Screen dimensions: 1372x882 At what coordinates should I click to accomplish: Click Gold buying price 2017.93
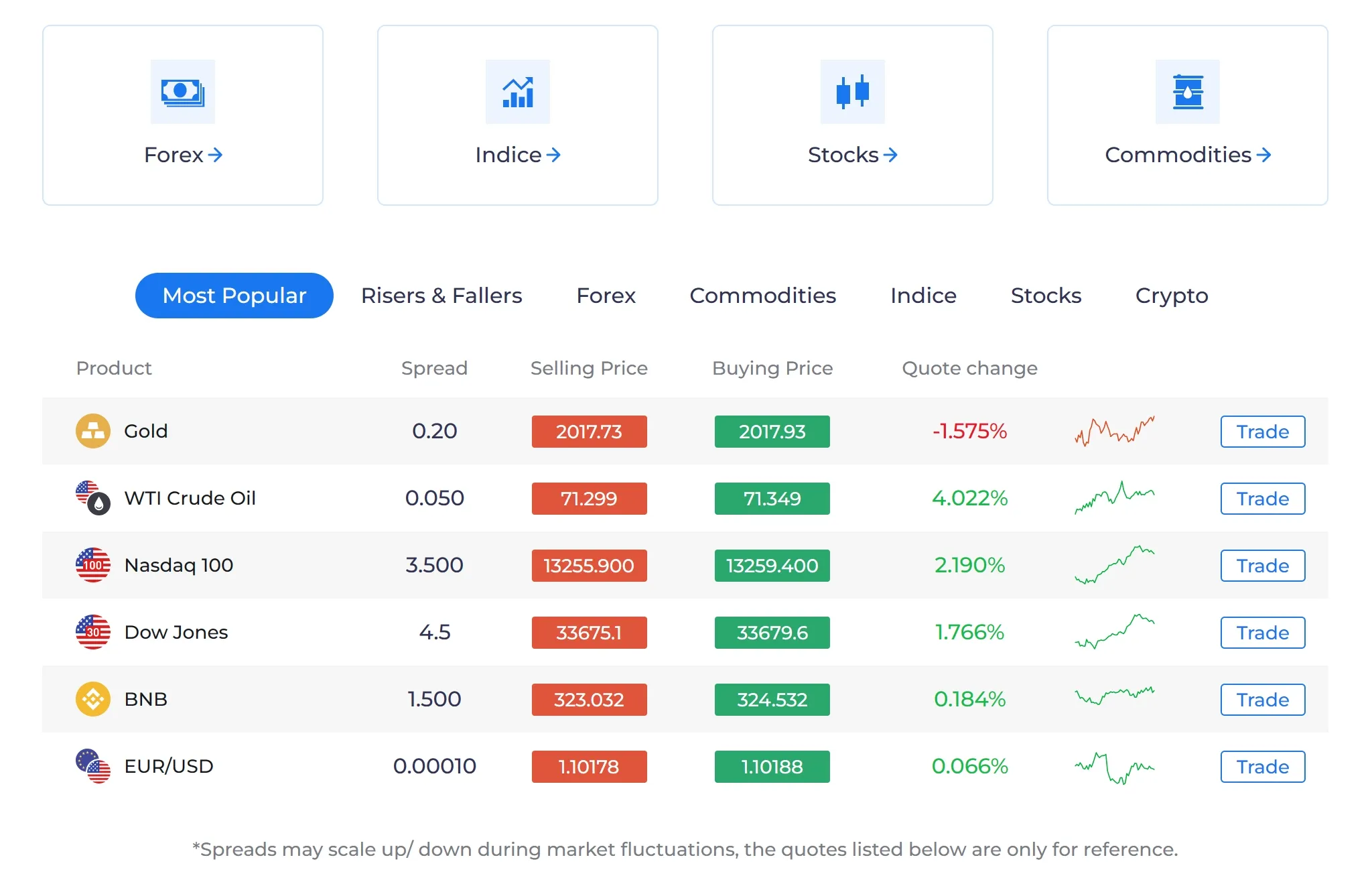[x=772, y=432]
